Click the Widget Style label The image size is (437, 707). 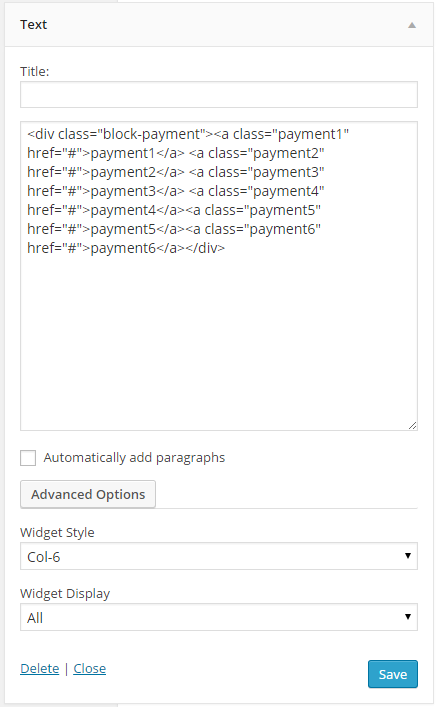(57, 533)
